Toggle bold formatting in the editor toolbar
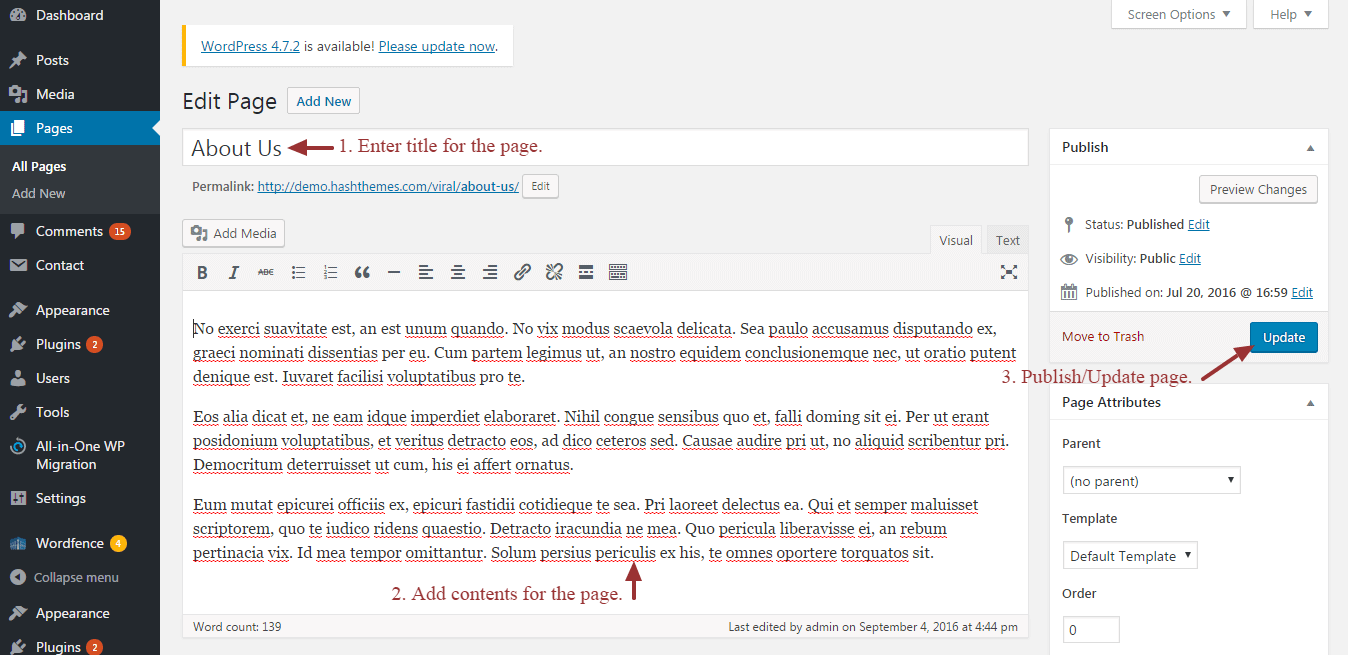The width and height of the screenshot is (1348, 655). tap(202, 271)
